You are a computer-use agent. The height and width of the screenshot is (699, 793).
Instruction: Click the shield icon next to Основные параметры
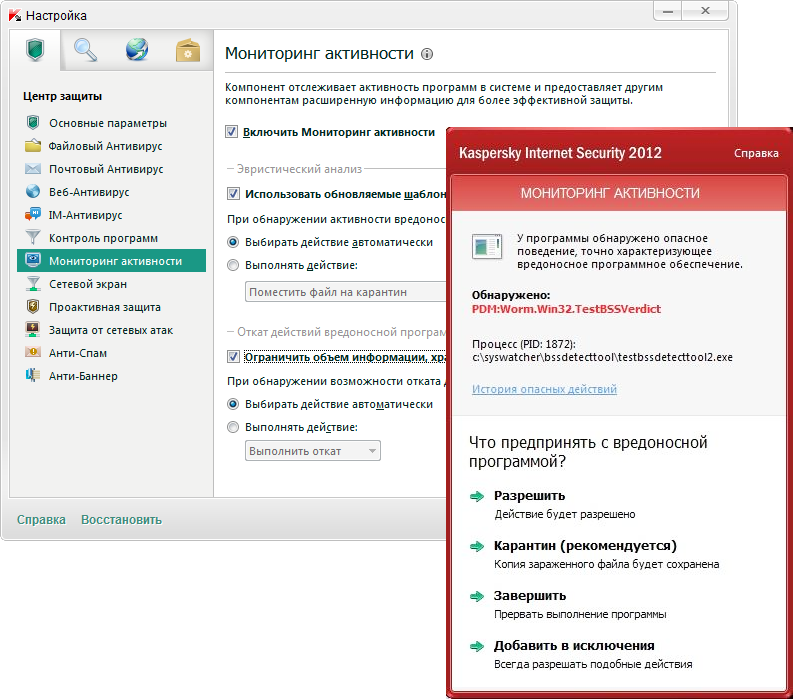(x=33, y=122)
